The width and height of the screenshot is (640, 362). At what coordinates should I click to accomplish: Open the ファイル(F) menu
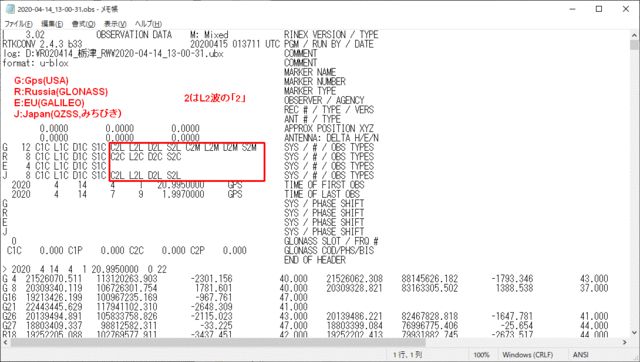(18, 24)
